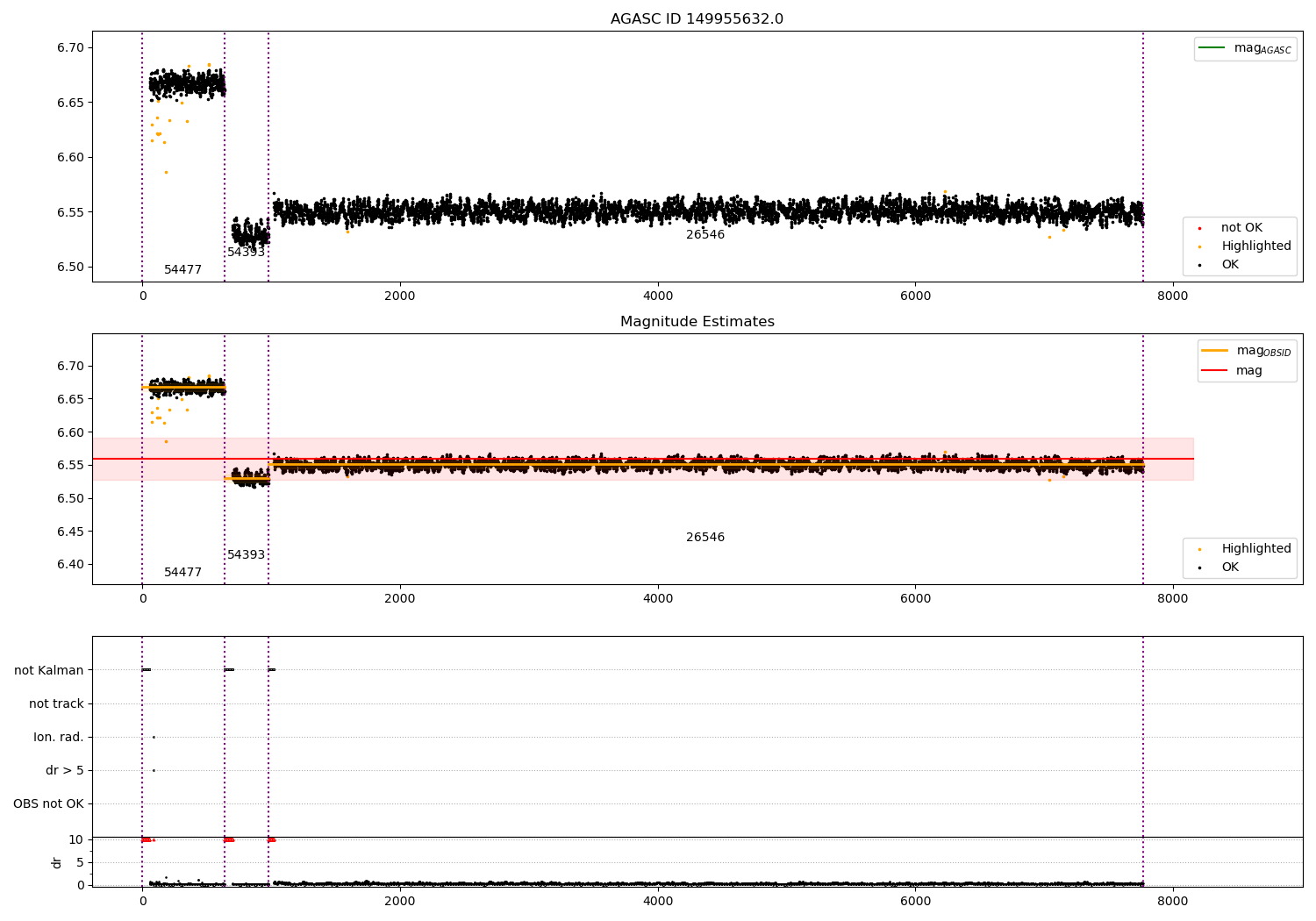Click the 'OBS not OK' row label
Image resolution: width=1316 pixels, height=921 pixels.
(x=48, y=803)
